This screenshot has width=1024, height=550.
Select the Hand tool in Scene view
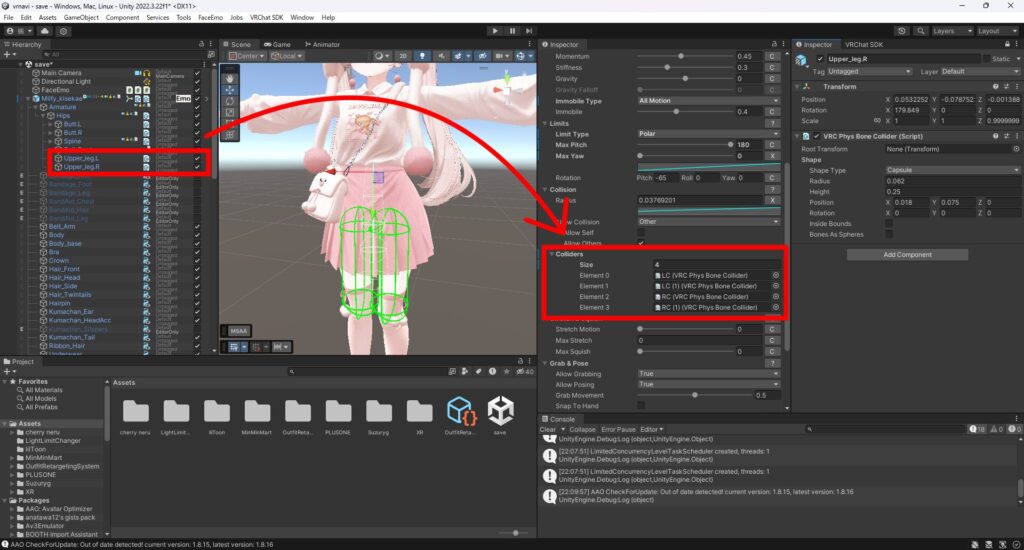click(229, 76)
